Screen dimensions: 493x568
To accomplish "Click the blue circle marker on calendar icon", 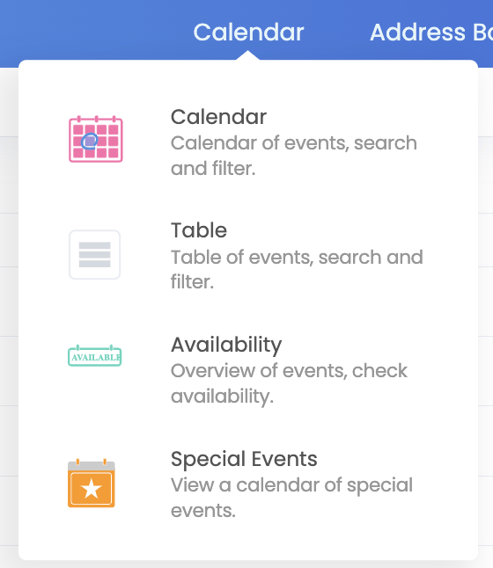I will [x=89, y=141].
